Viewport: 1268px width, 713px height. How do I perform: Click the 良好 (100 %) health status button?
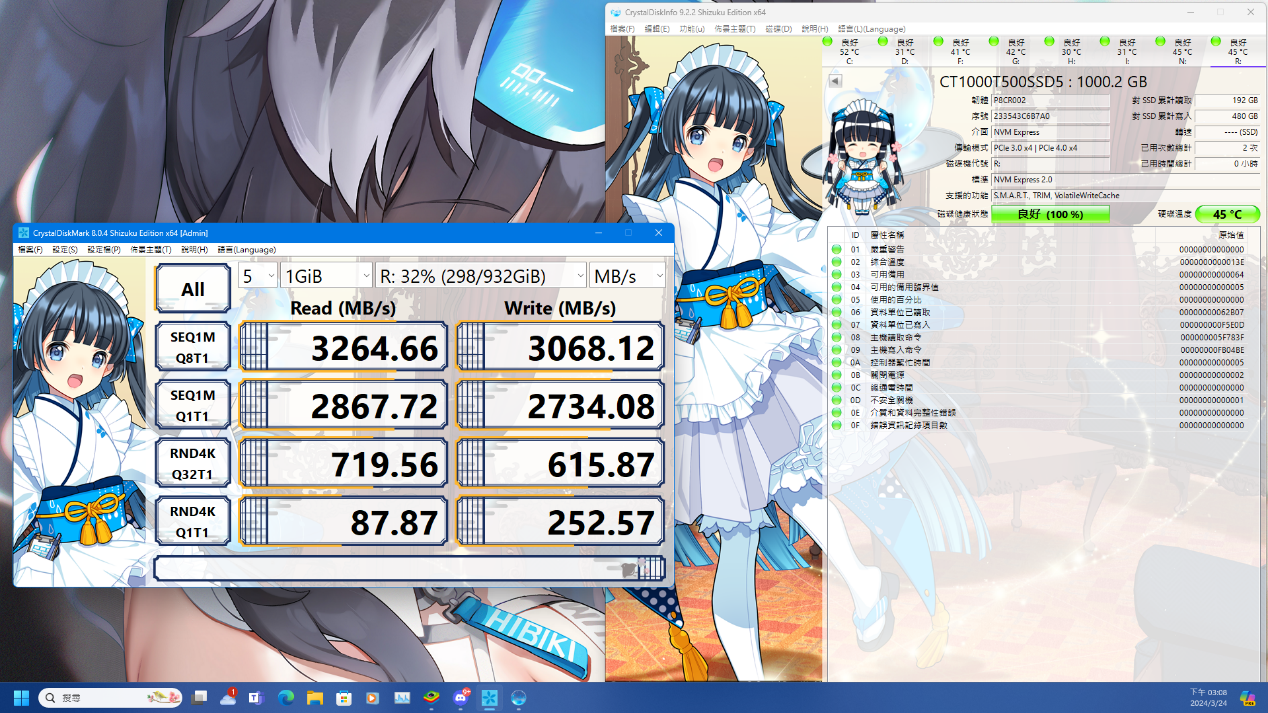tap(1050, 214)
